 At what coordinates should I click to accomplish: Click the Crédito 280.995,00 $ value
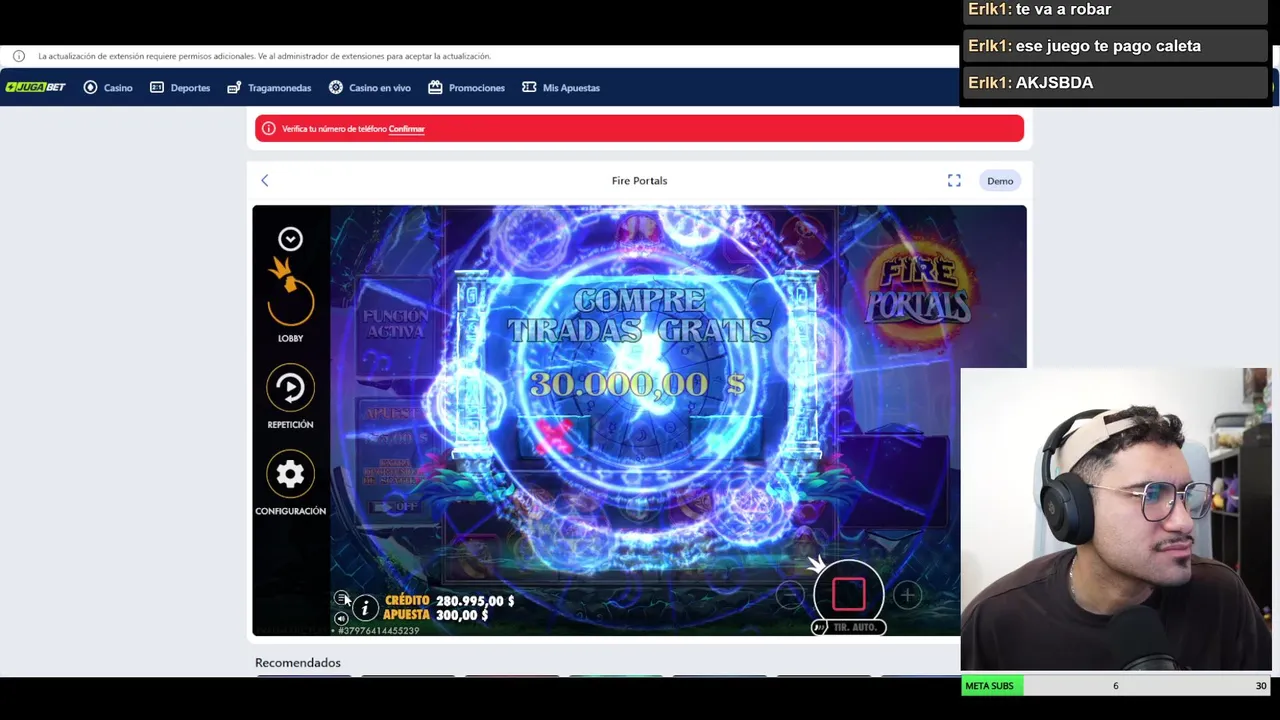click(475, 601)
